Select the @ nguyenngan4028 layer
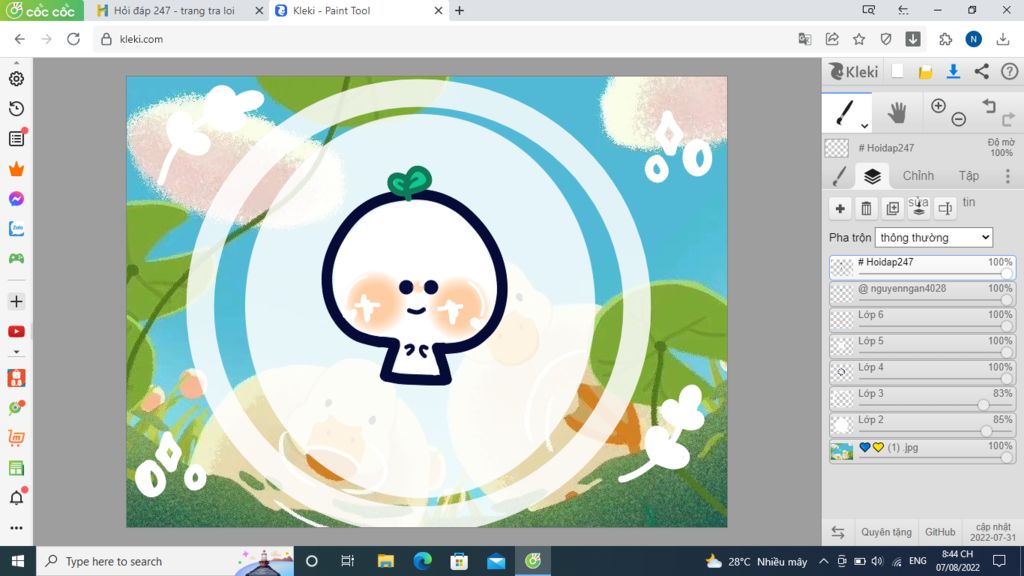 click(922, 293)
